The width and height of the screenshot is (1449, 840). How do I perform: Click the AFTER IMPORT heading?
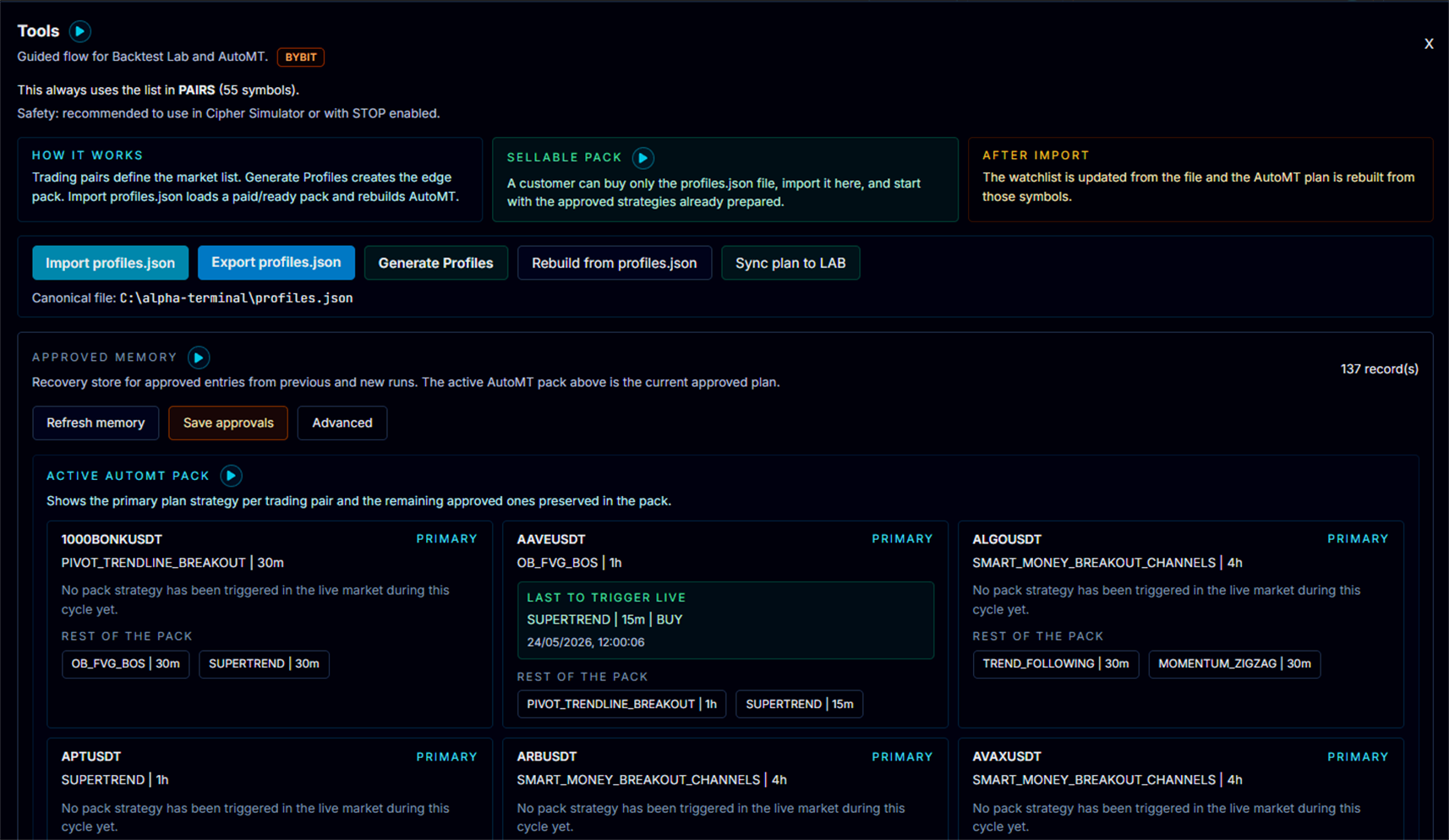coord(1036,155)
